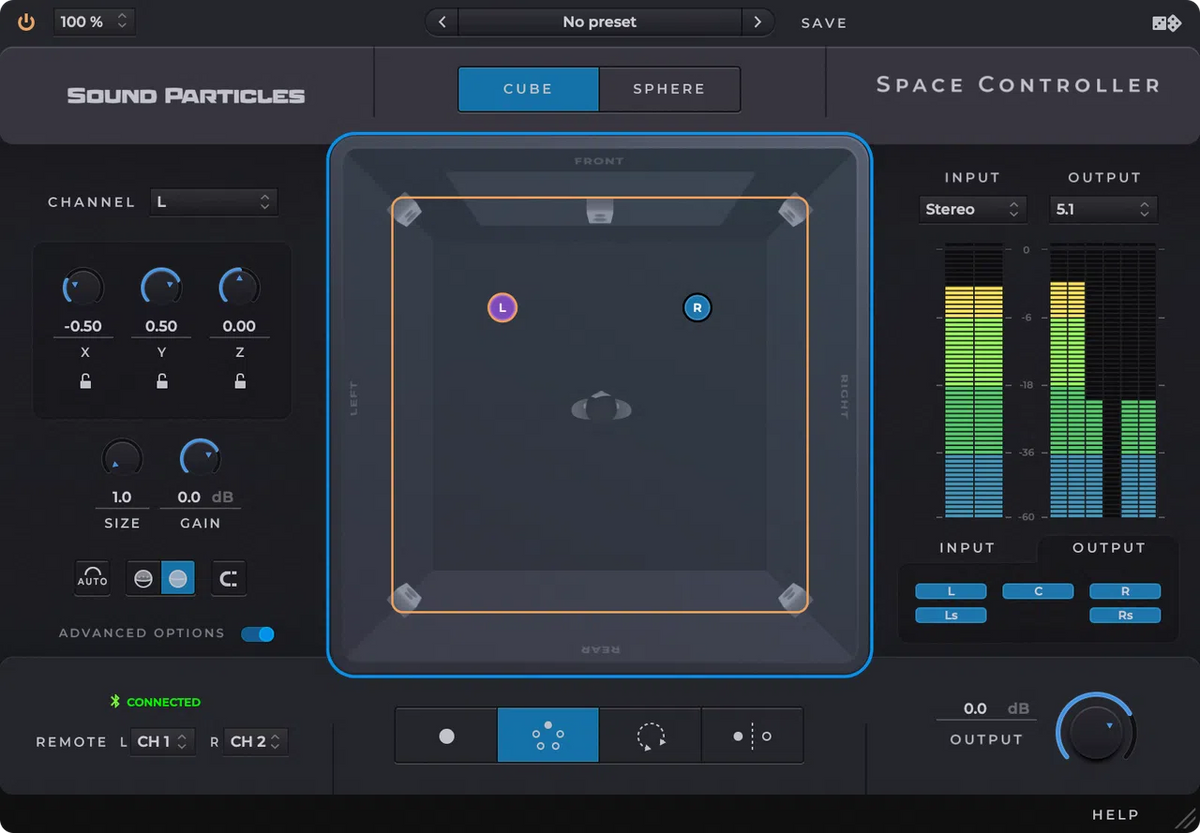Open the Channel dropdown showing L
The height and width of the screenshot is (833, 1200).
click(213, 201)
